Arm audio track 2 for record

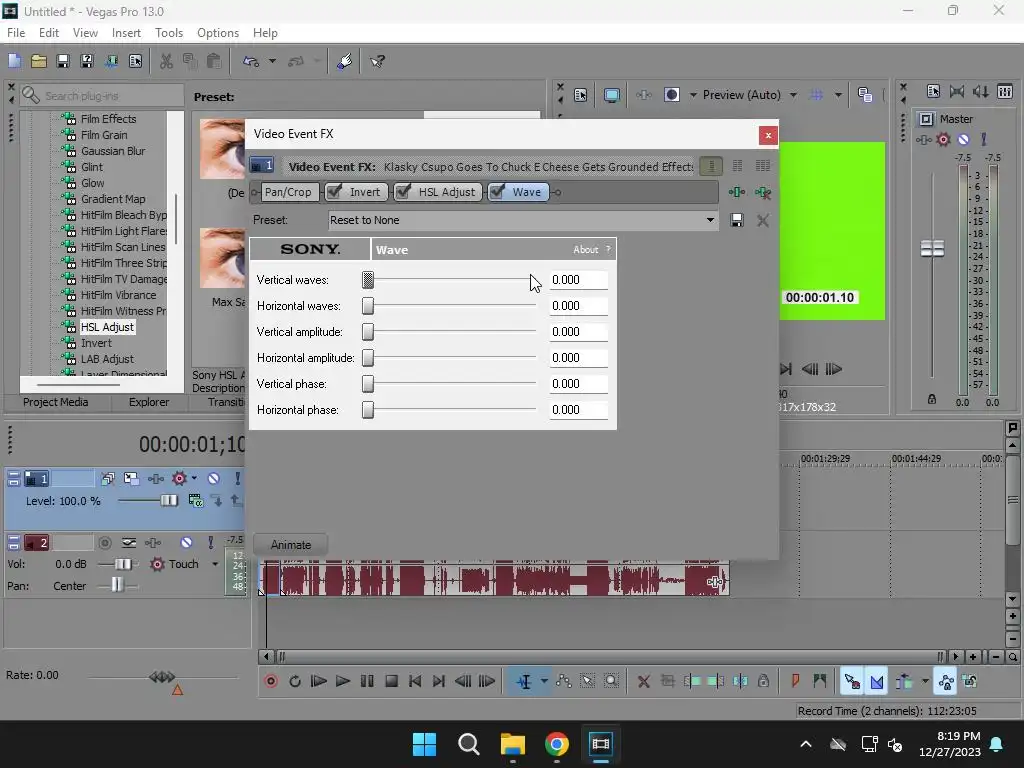pyautogui.click(x=104, y=543)
